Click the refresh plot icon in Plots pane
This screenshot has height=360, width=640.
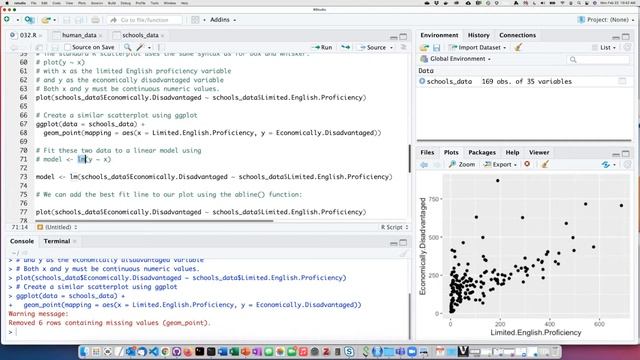606,164
